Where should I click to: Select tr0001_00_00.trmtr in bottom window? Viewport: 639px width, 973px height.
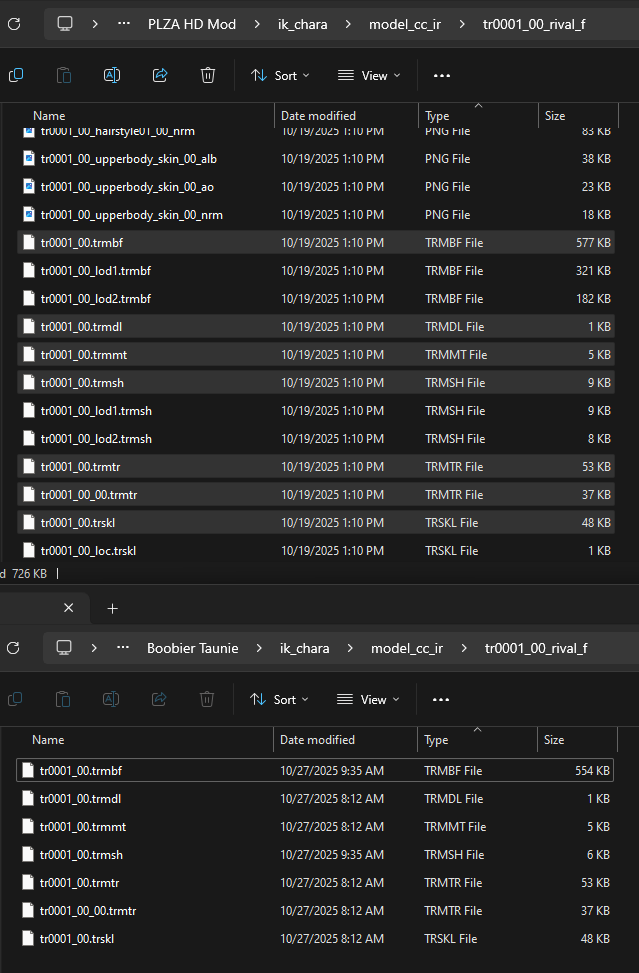click(315, 910)
